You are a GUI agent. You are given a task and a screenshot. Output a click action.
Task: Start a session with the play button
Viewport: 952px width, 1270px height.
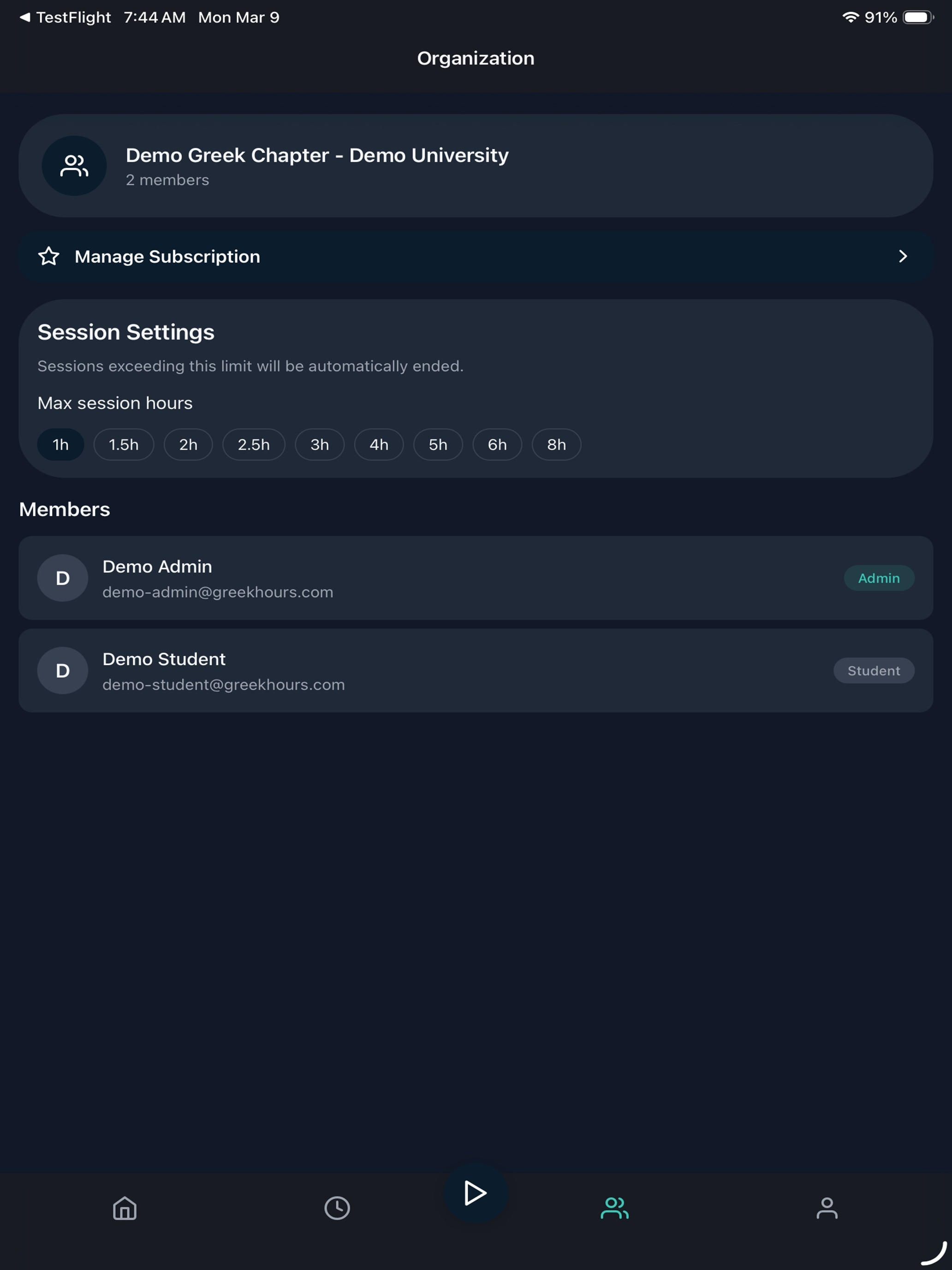(x=476, y=1193)
